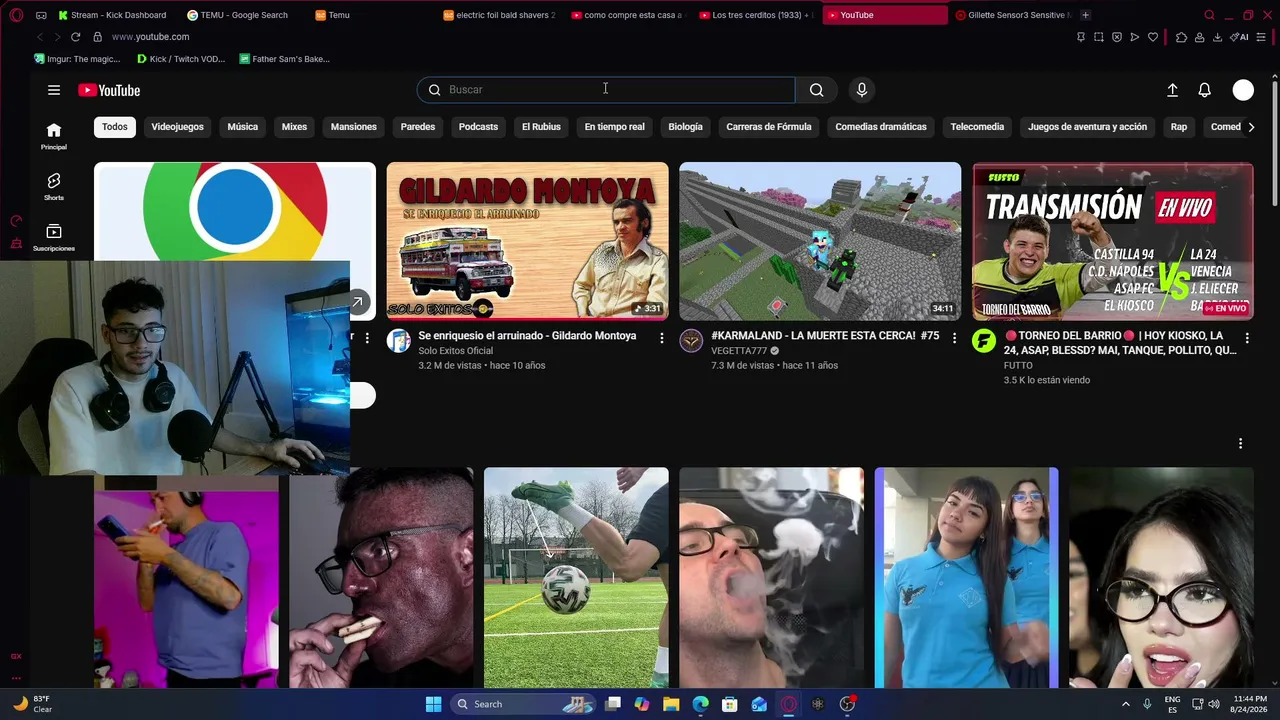This screenshot has height=720, width=1280.
Task: Open YouTube notifications bell
Action: (x=1205, y=90)
